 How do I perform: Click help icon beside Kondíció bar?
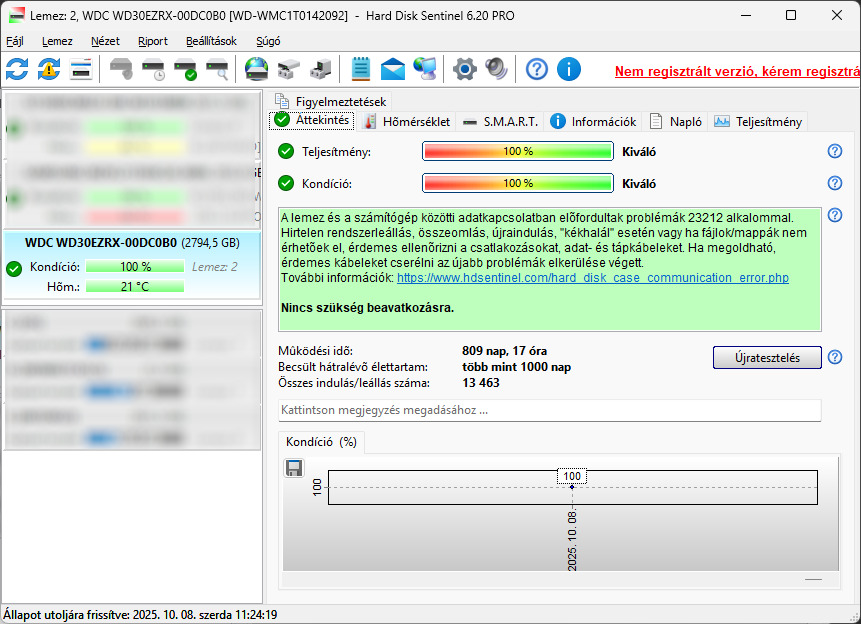(835, 183)
